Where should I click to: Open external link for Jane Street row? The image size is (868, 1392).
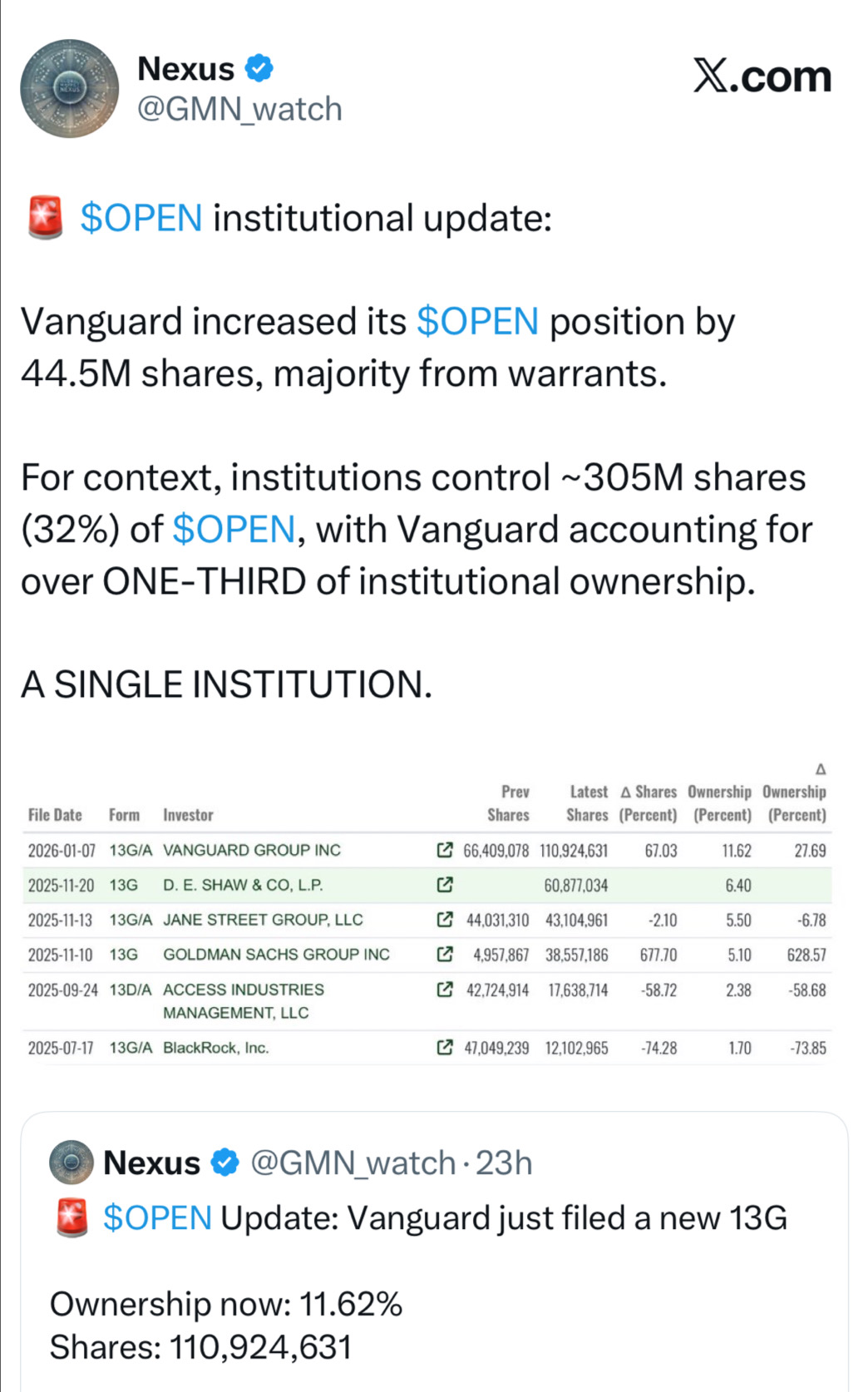(x=445, y=920)
